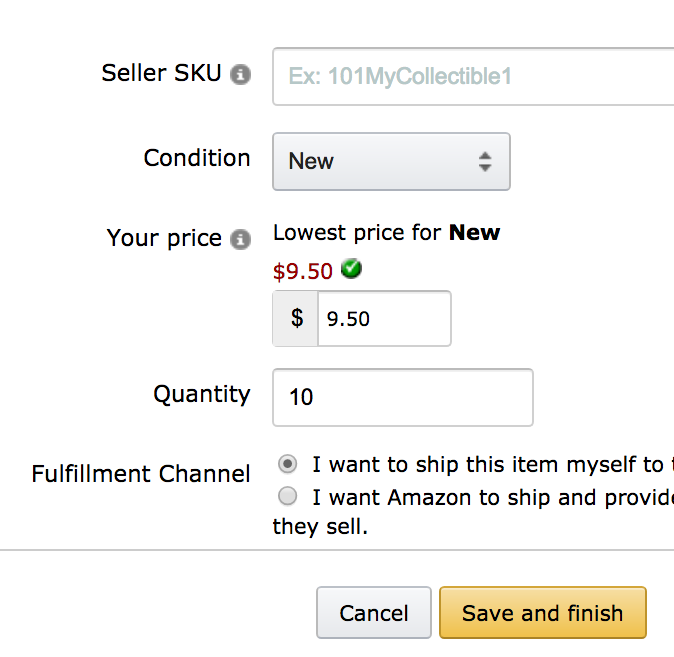The width and height of the screenshot is (674, 657).
Task: Select the Quantity field containing 10
Action: (403, 397)
